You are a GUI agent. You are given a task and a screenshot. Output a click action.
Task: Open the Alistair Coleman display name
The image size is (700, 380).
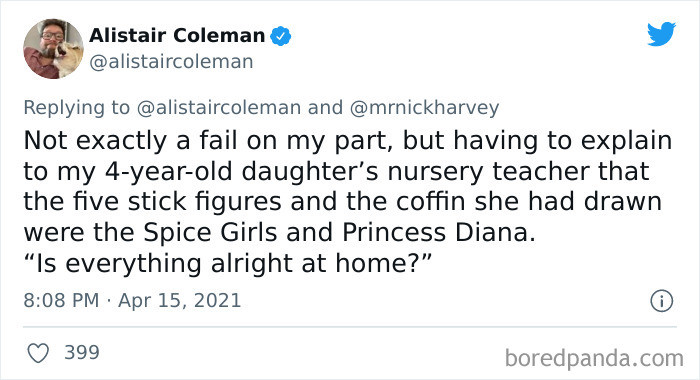click(177, 36)
